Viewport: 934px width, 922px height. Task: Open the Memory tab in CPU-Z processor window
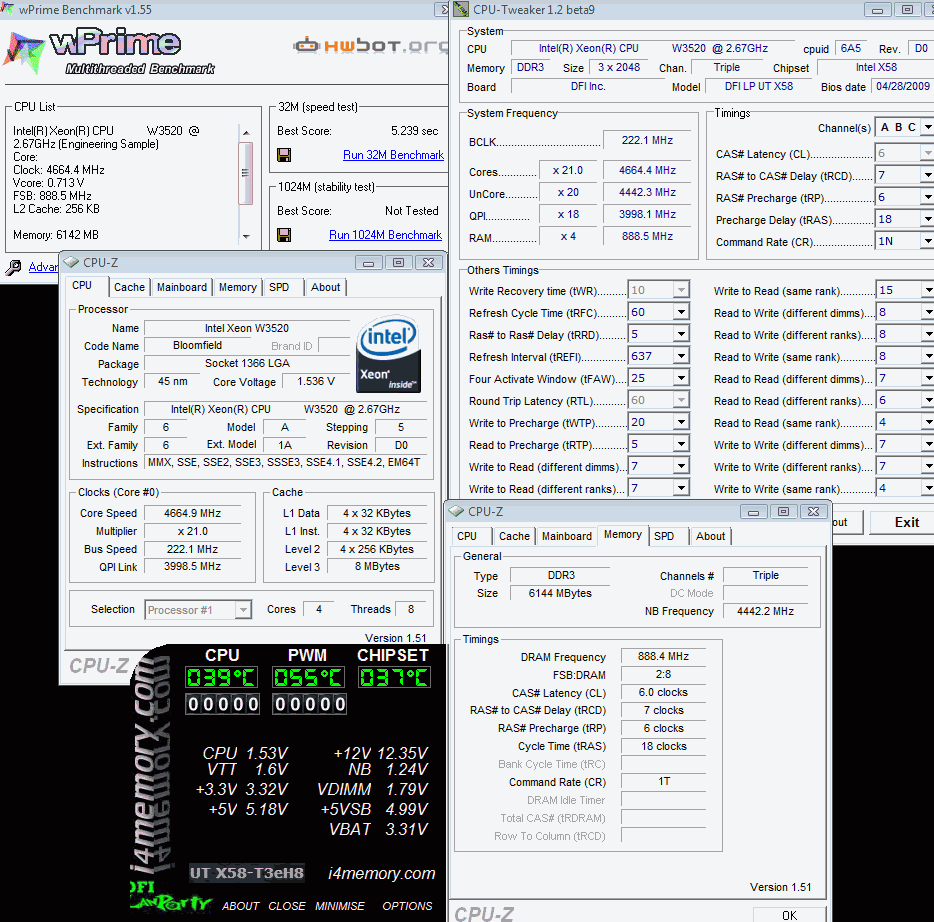point(238,287)
